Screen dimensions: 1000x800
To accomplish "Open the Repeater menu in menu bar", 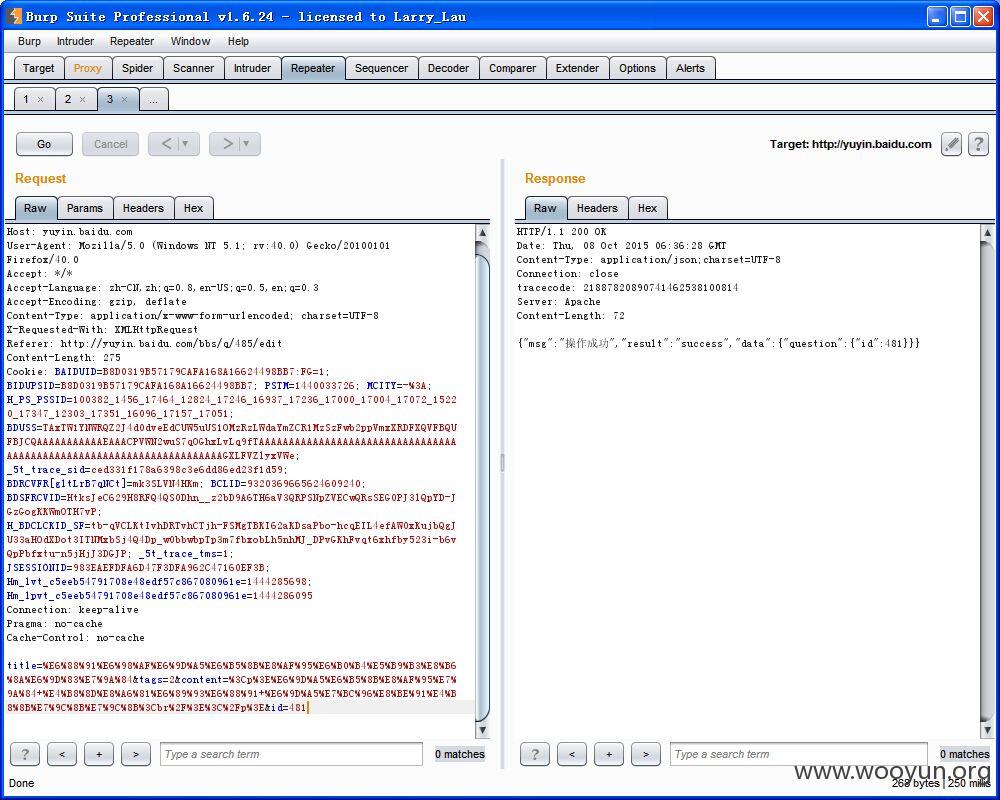I will pyautogui.click(x=132, y=41).
